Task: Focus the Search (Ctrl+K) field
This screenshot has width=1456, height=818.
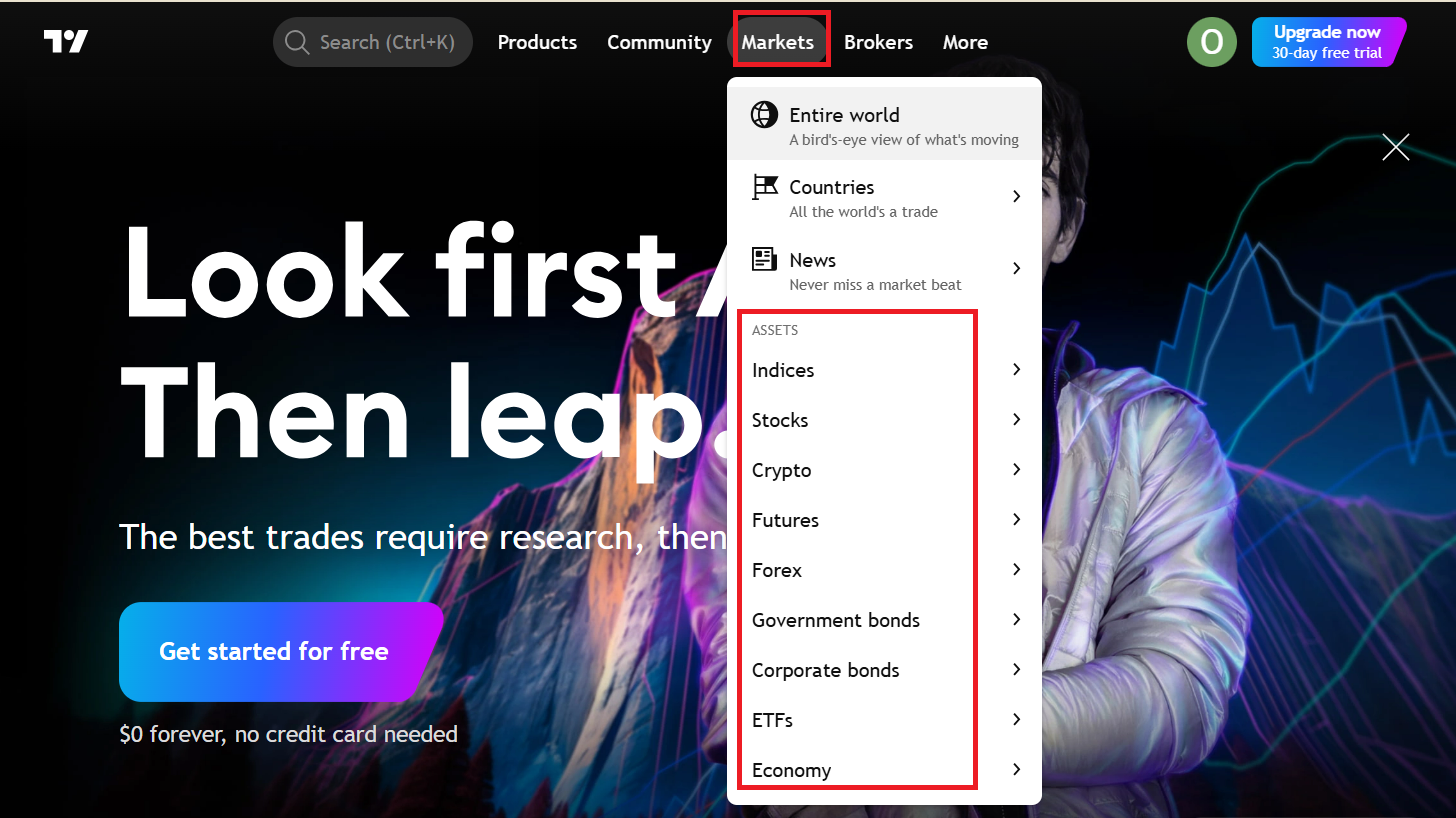Action: 386,42
